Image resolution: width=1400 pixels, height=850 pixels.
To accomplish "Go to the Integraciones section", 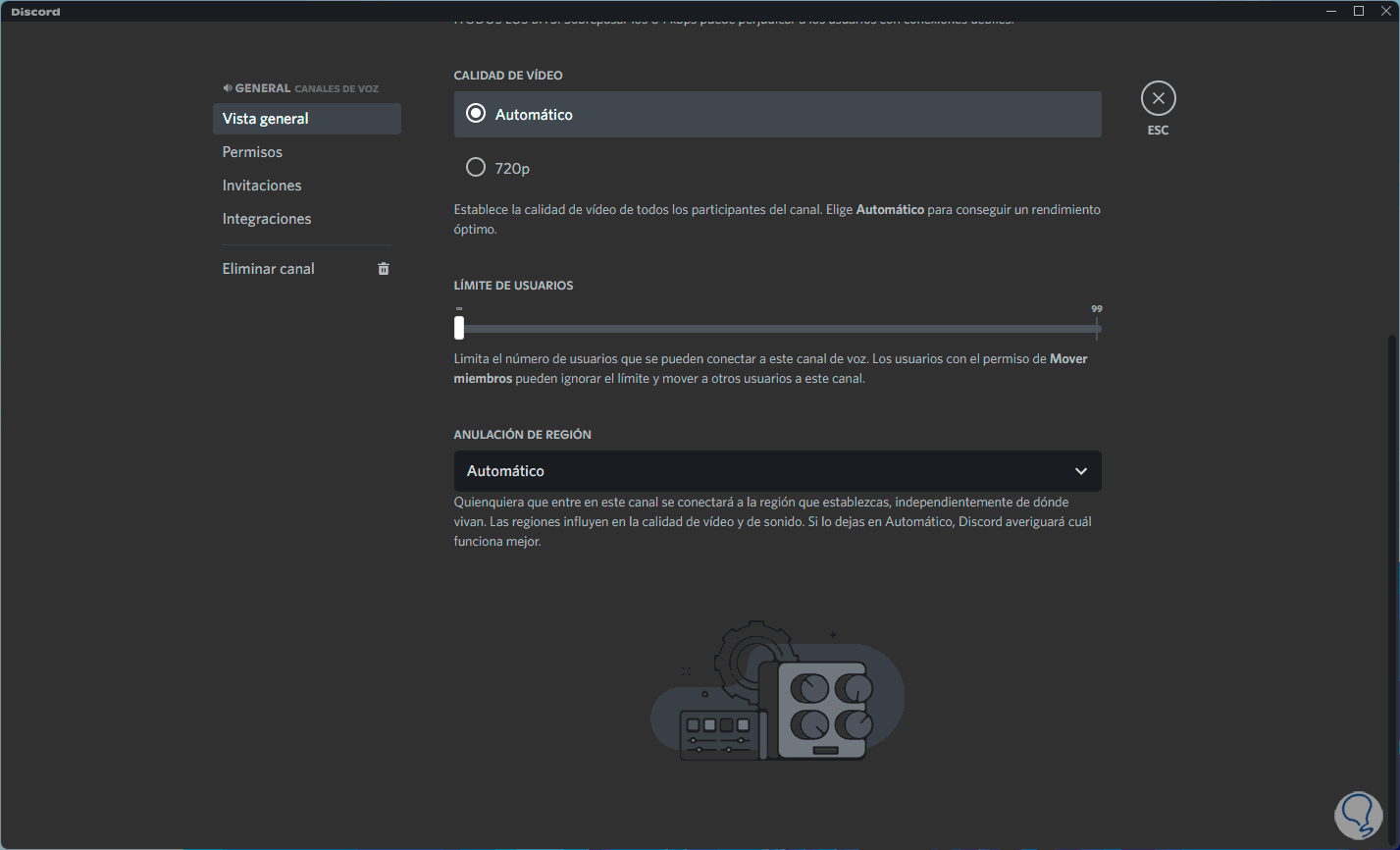I will [x=267, y=219].
